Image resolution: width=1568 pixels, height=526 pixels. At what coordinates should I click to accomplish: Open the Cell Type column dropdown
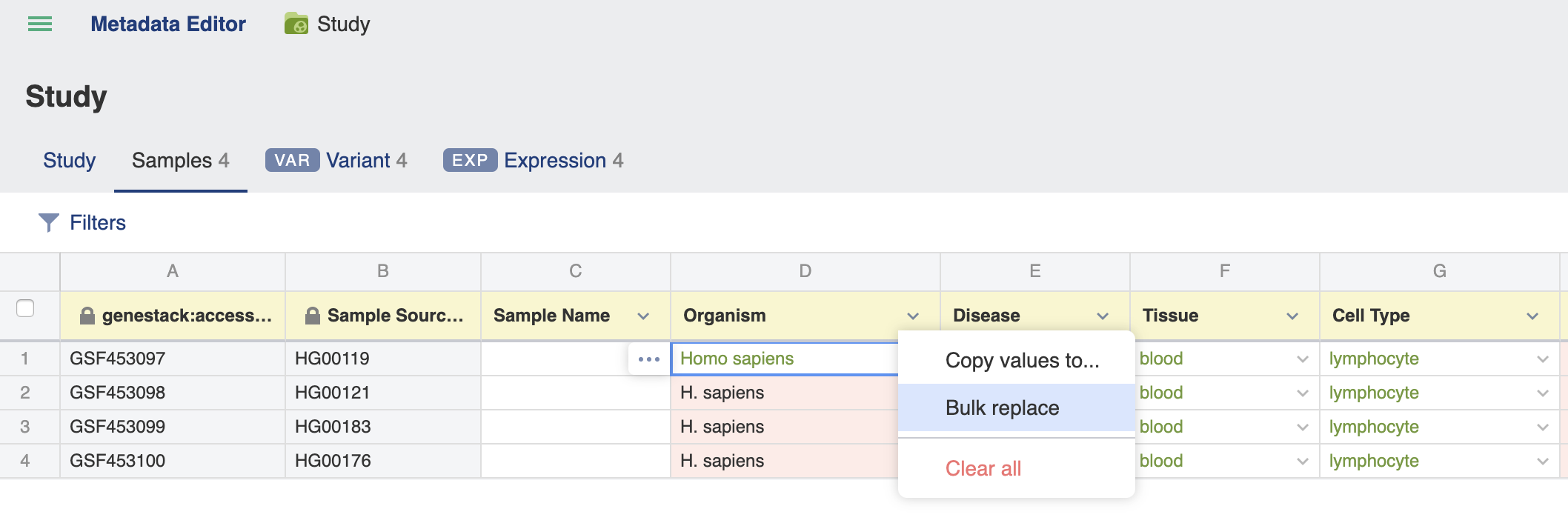(1532, 316)
